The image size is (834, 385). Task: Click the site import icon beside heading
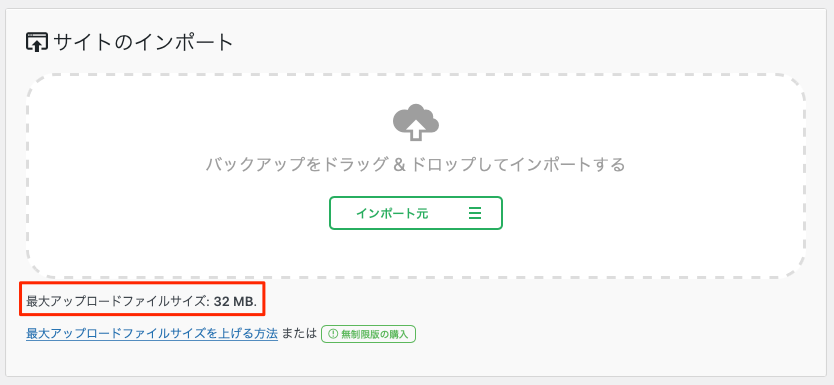(37, 42)
